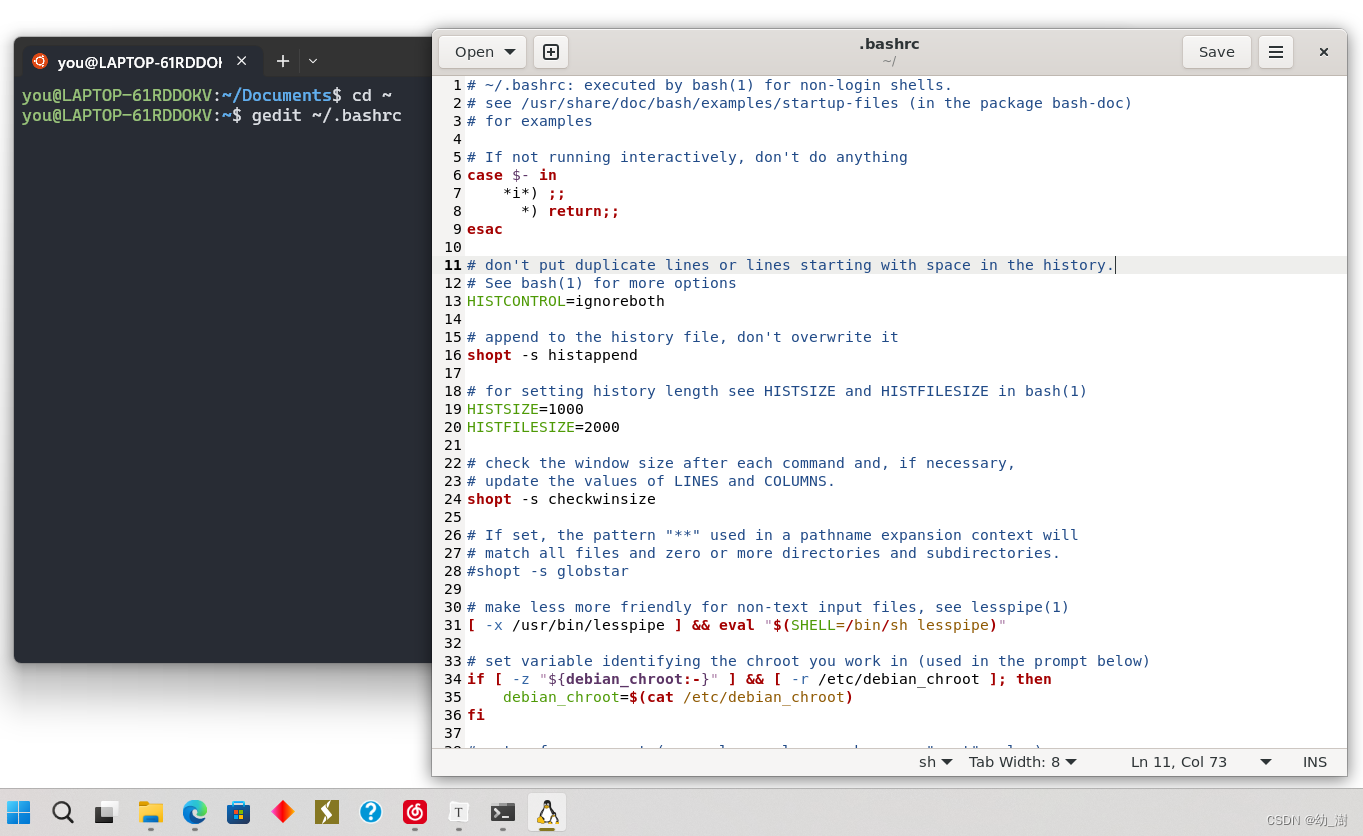The height and width of the screenshot is (836, 1363).
Task: Close the you@LAPTOP terminal tab
Action: click(x=241, y=61)
